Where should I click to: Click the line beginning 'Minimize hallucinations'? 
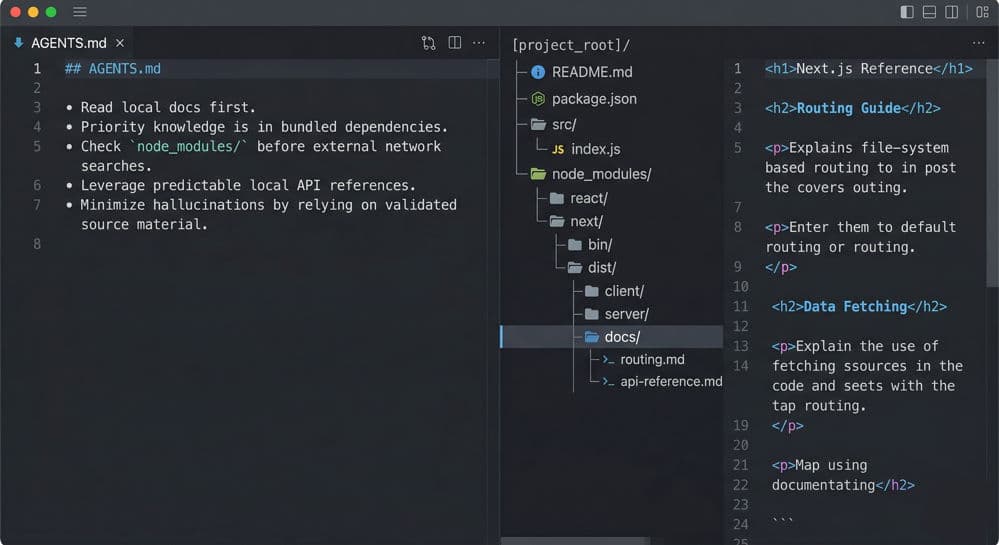point(268,205)
